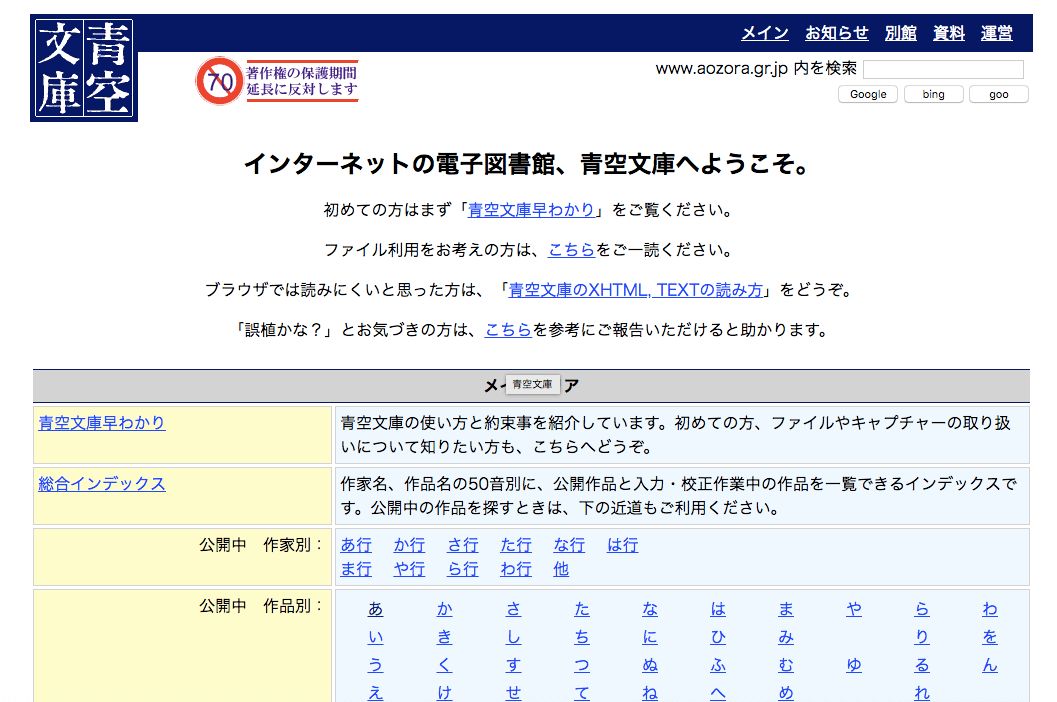1057x702 pixels.
Task: Open works starting with る
Action: point(922,666)
